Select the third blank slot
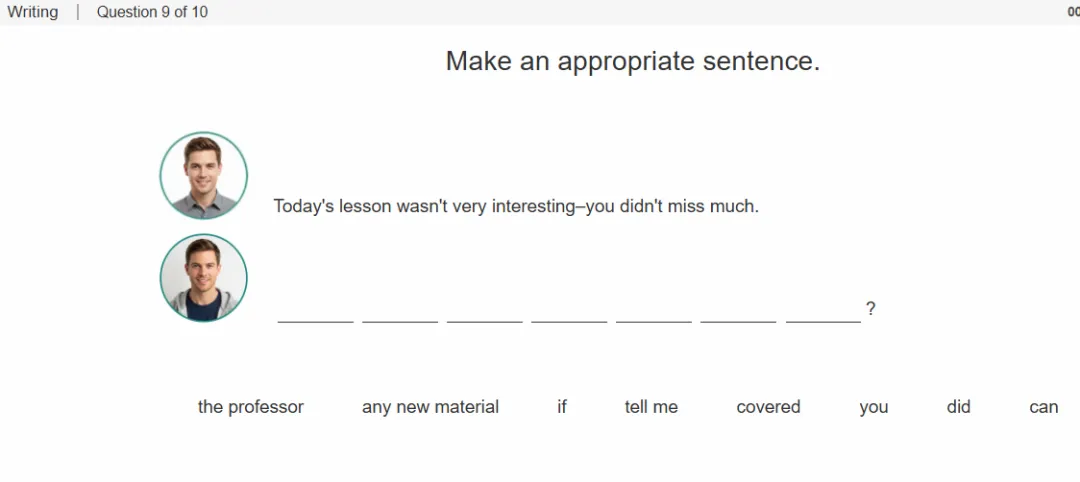 pos(485,311)
